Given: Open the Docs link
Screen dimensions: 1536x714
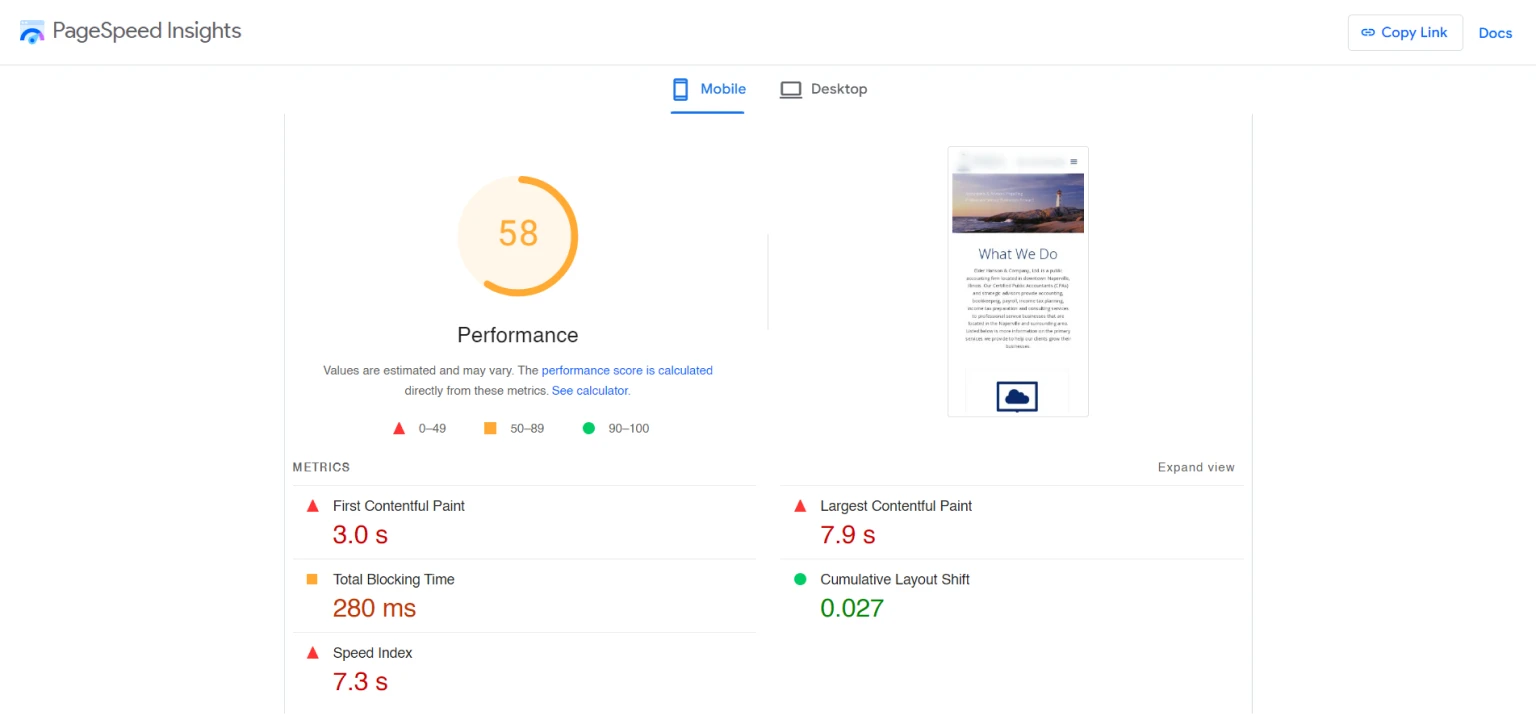Looking at the screenshot, I should [1495, 33].
